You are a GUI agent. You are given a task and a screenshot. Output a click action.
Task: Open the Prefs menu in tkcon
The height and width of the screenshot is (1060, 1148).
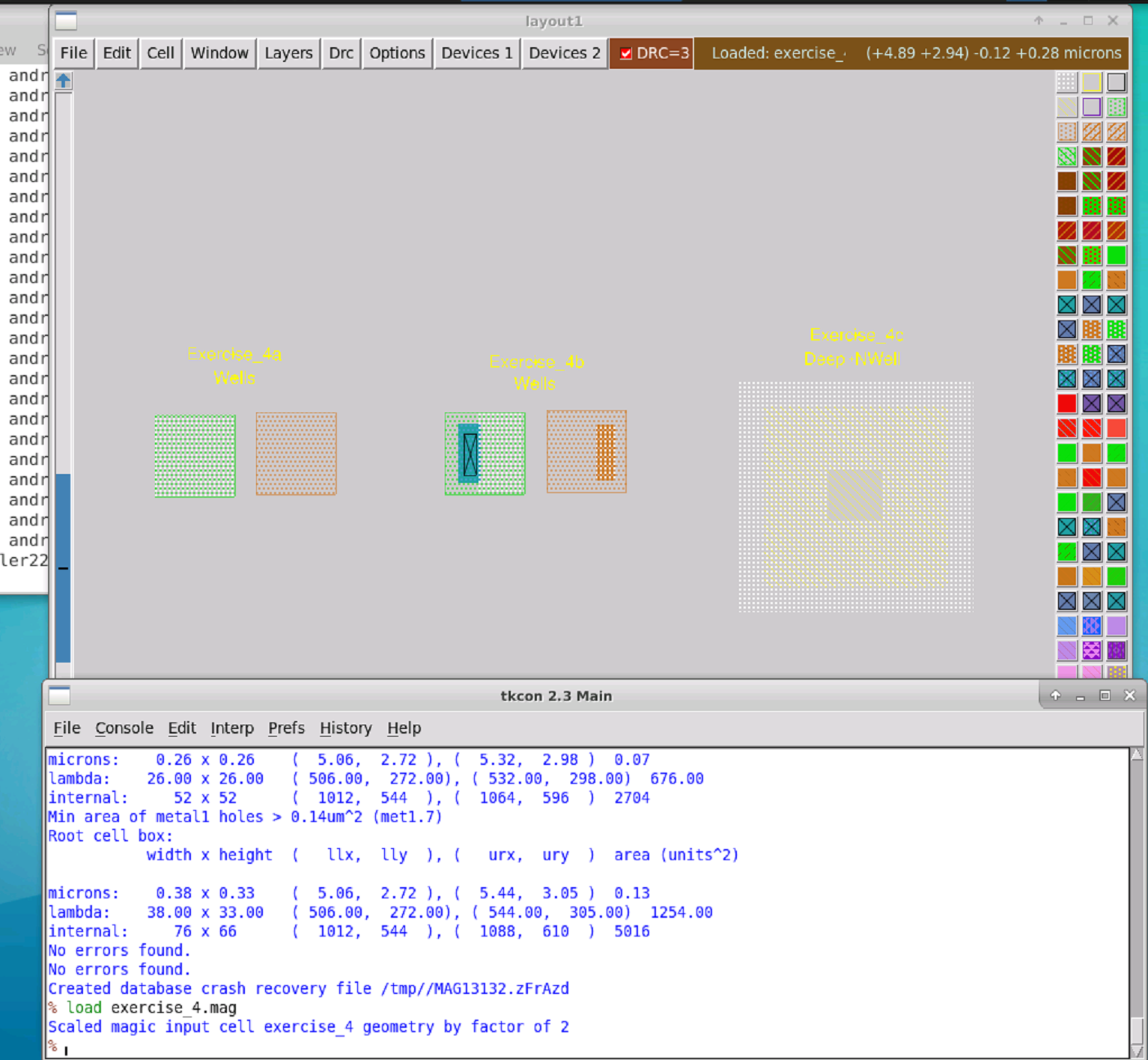286,728
